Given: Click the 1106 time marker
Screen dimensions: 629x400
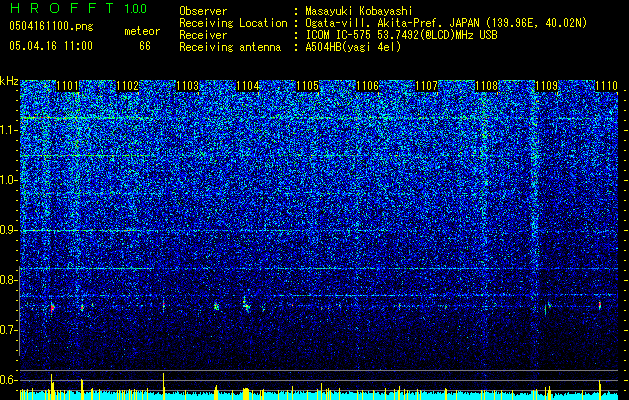Looking at the screenshot, I should point(367,86).
